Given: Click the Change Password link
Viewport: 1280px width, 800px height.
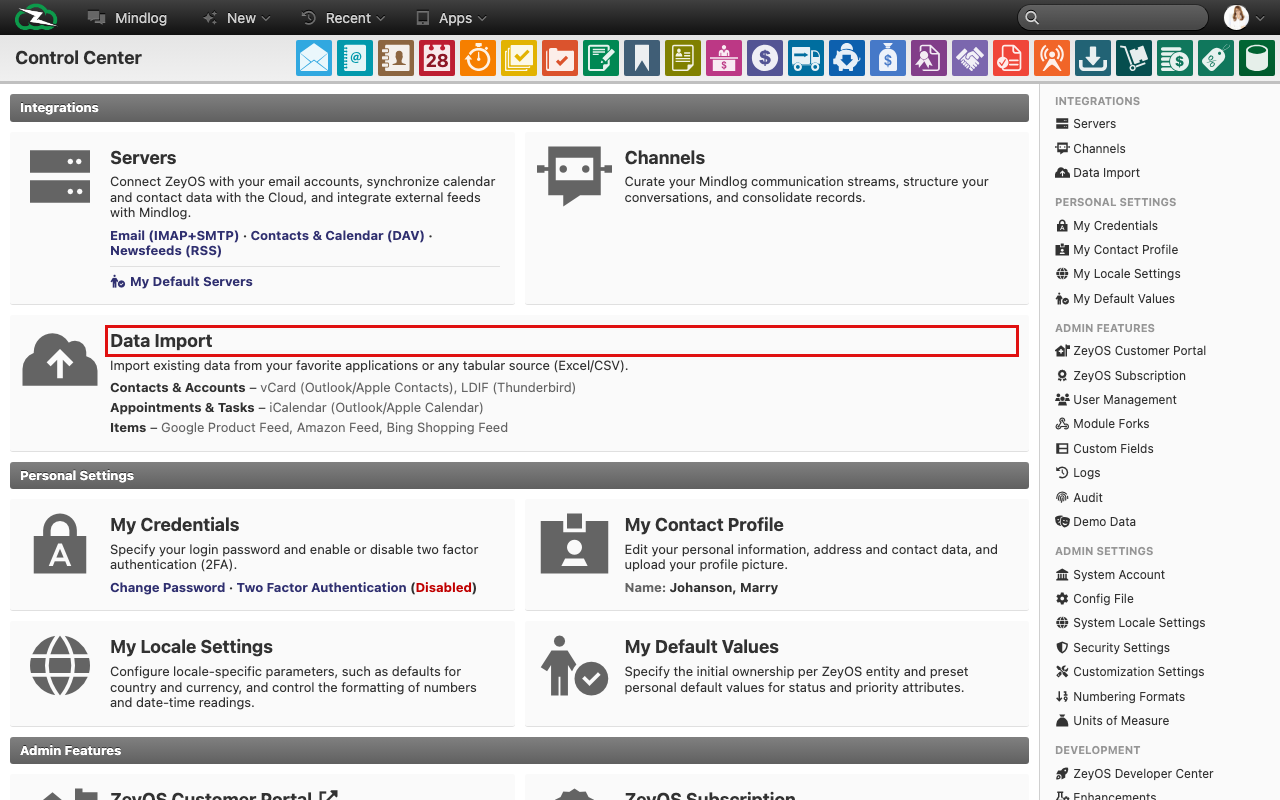Looking at the screenshot, I should coord(168,588).
